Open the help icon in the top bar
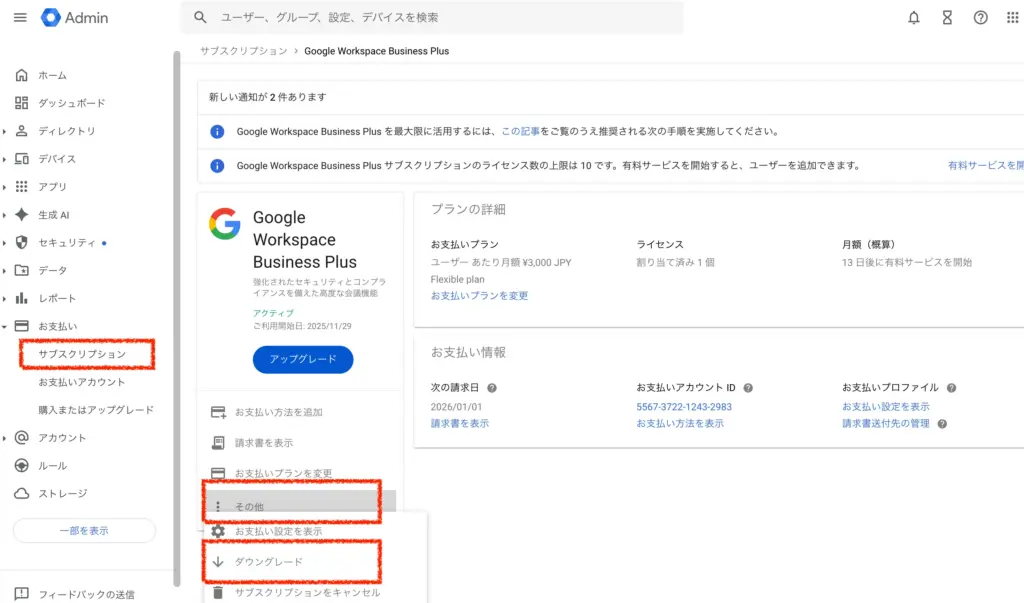This screenshot has width=1024, height=603. pos(979,17)
